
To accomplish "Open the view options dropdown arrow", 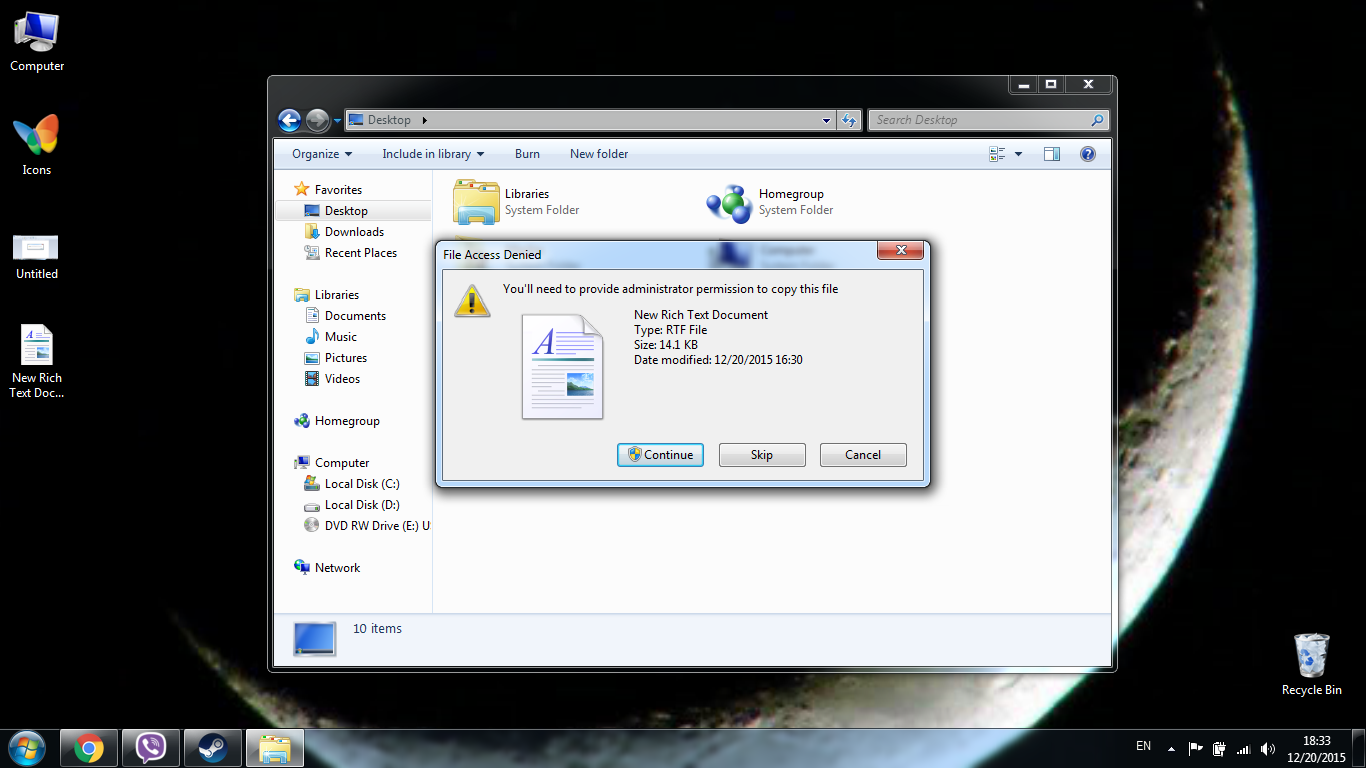I will [x=1018, y=154].
